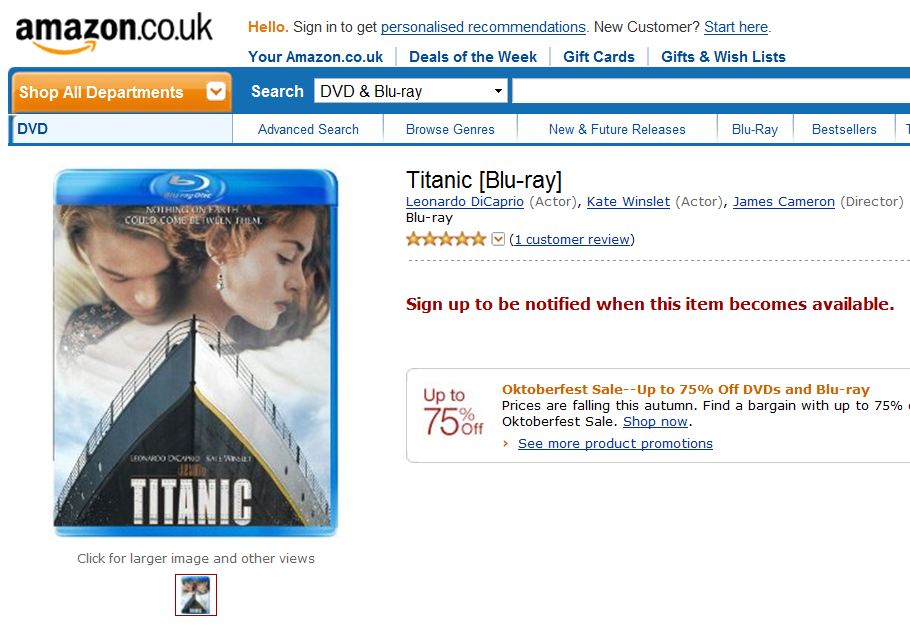This screenshot has width=910, height=629.
Task: Open the Titanic Blu-ray cover image
Action: click(196, 353)
